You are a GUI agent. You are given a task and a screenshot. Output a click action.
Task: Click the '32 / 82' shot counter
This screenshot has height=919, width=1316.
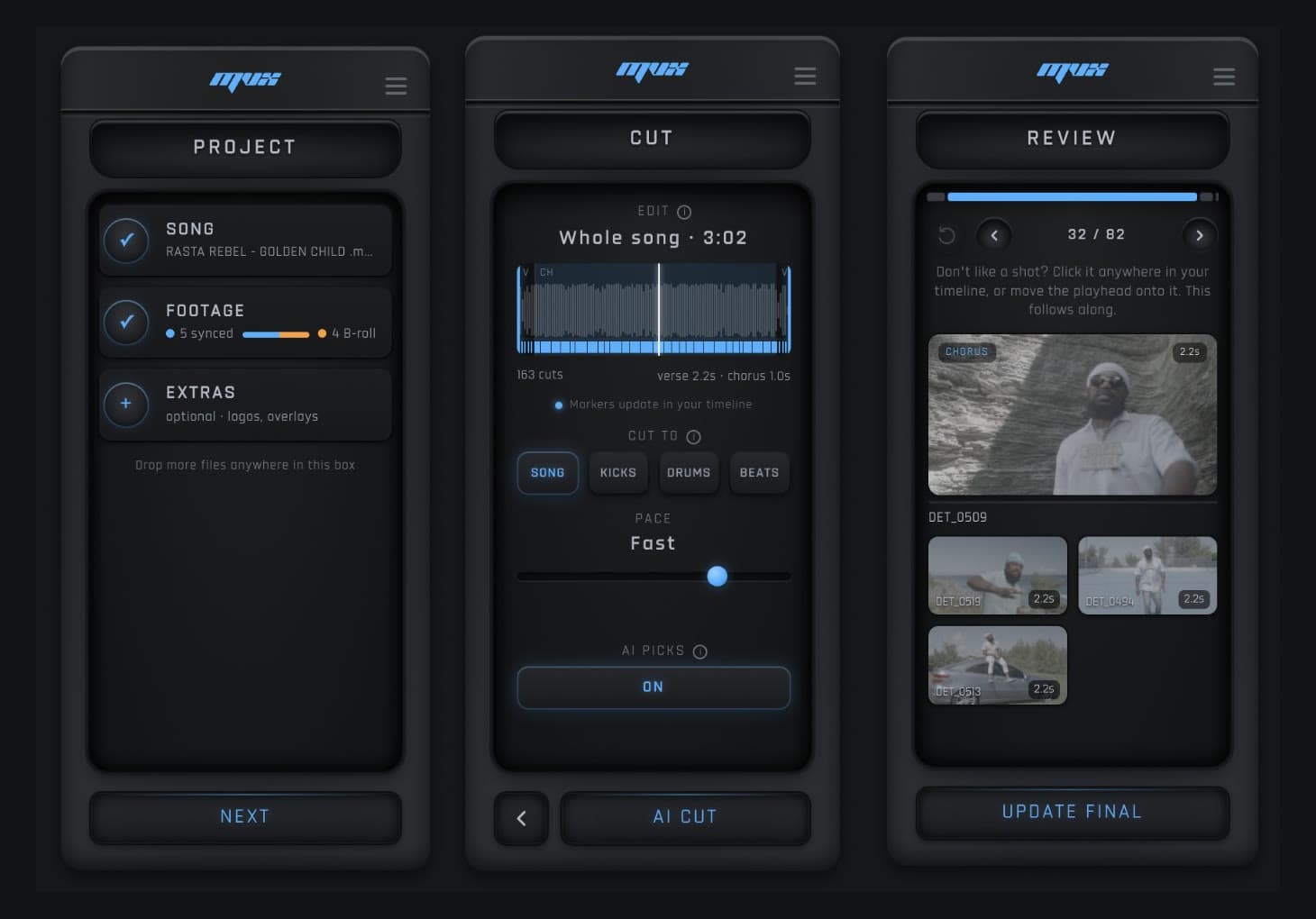click(x=1096, y=234)
